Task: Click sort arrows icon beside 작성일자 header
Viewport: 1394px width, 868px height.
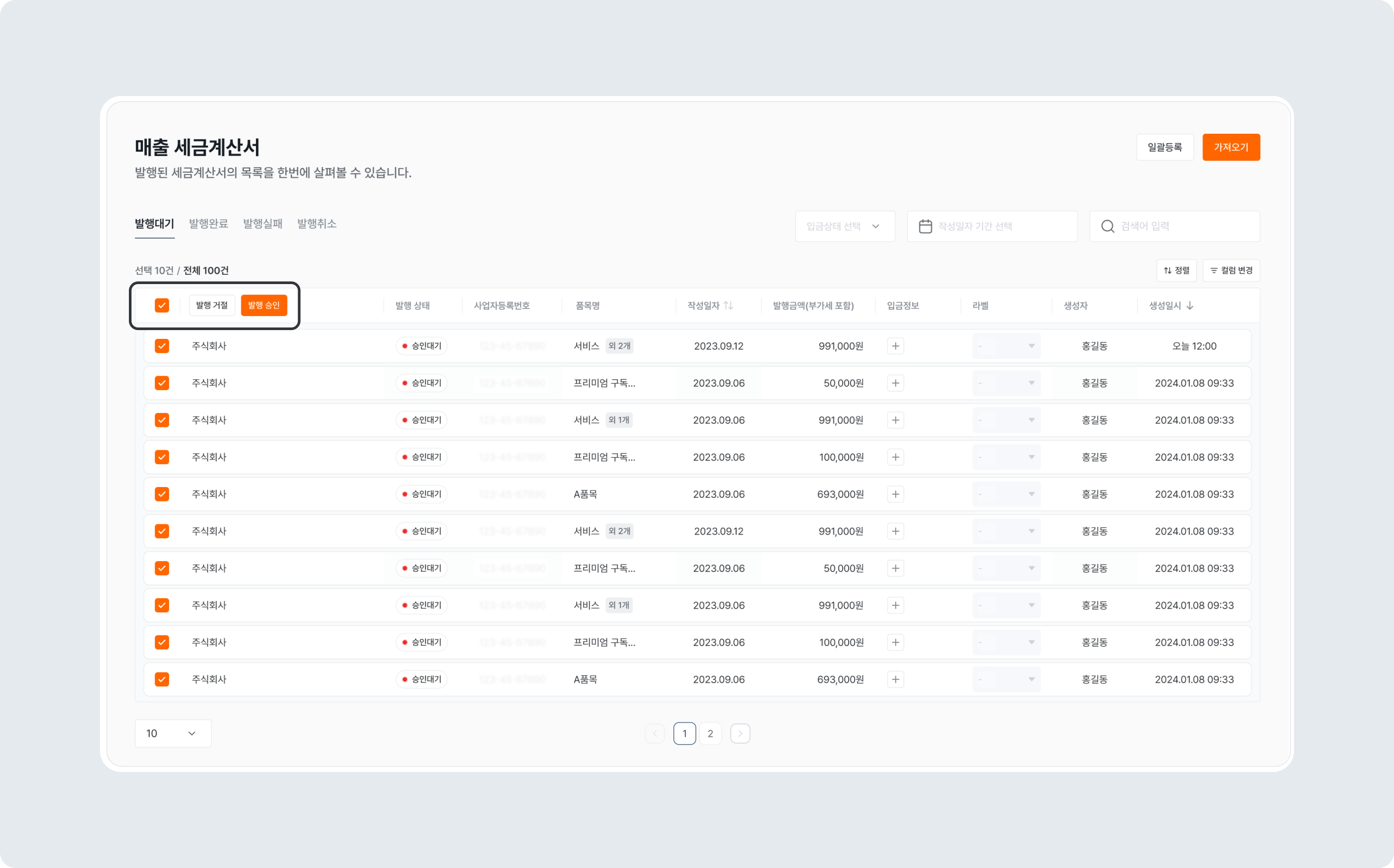Action: tap(728, 306)
